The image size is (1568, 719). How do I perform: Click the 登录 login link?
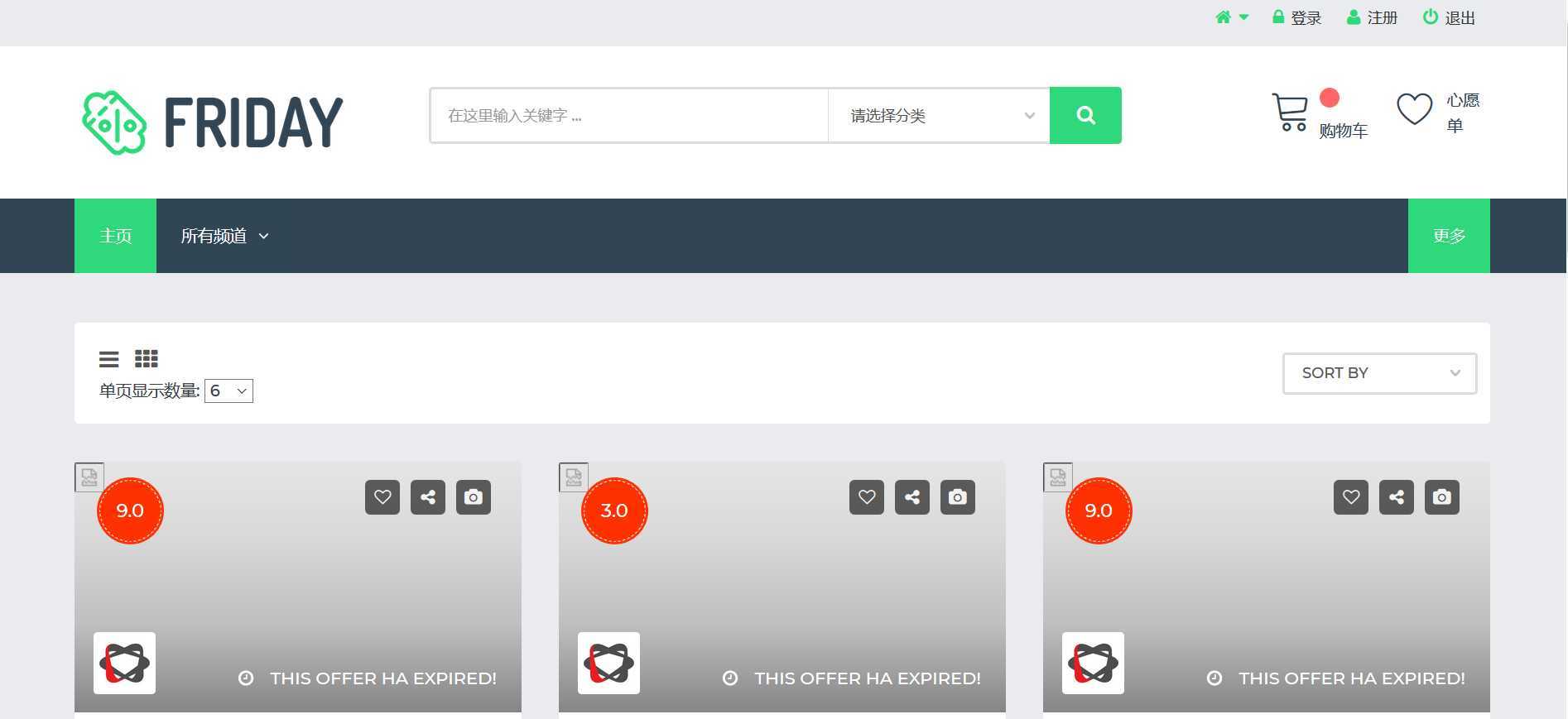point(1296,17)
